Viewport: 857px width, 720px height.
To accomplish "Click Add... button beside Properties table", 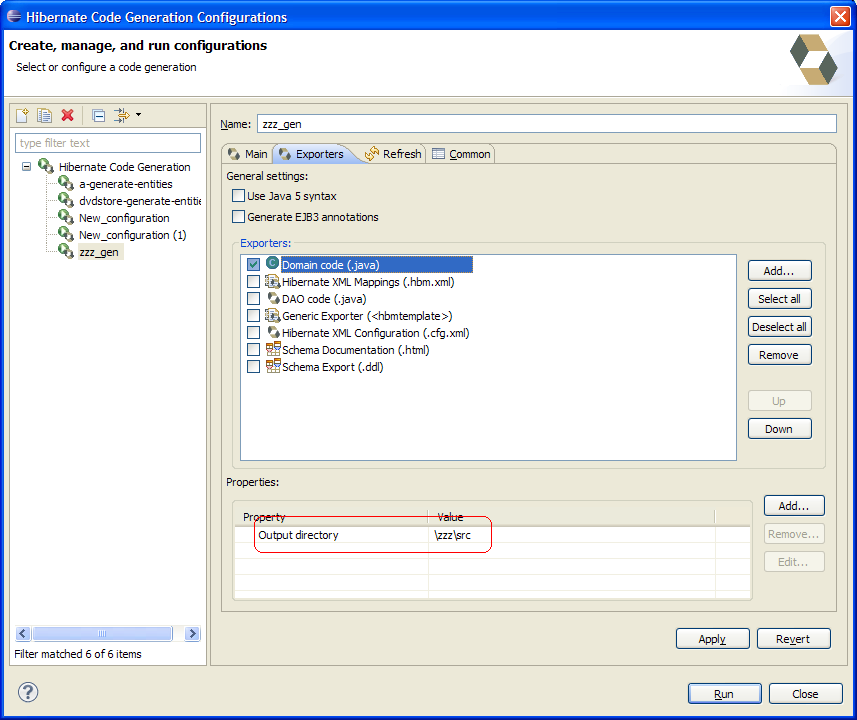I will 794,506.
